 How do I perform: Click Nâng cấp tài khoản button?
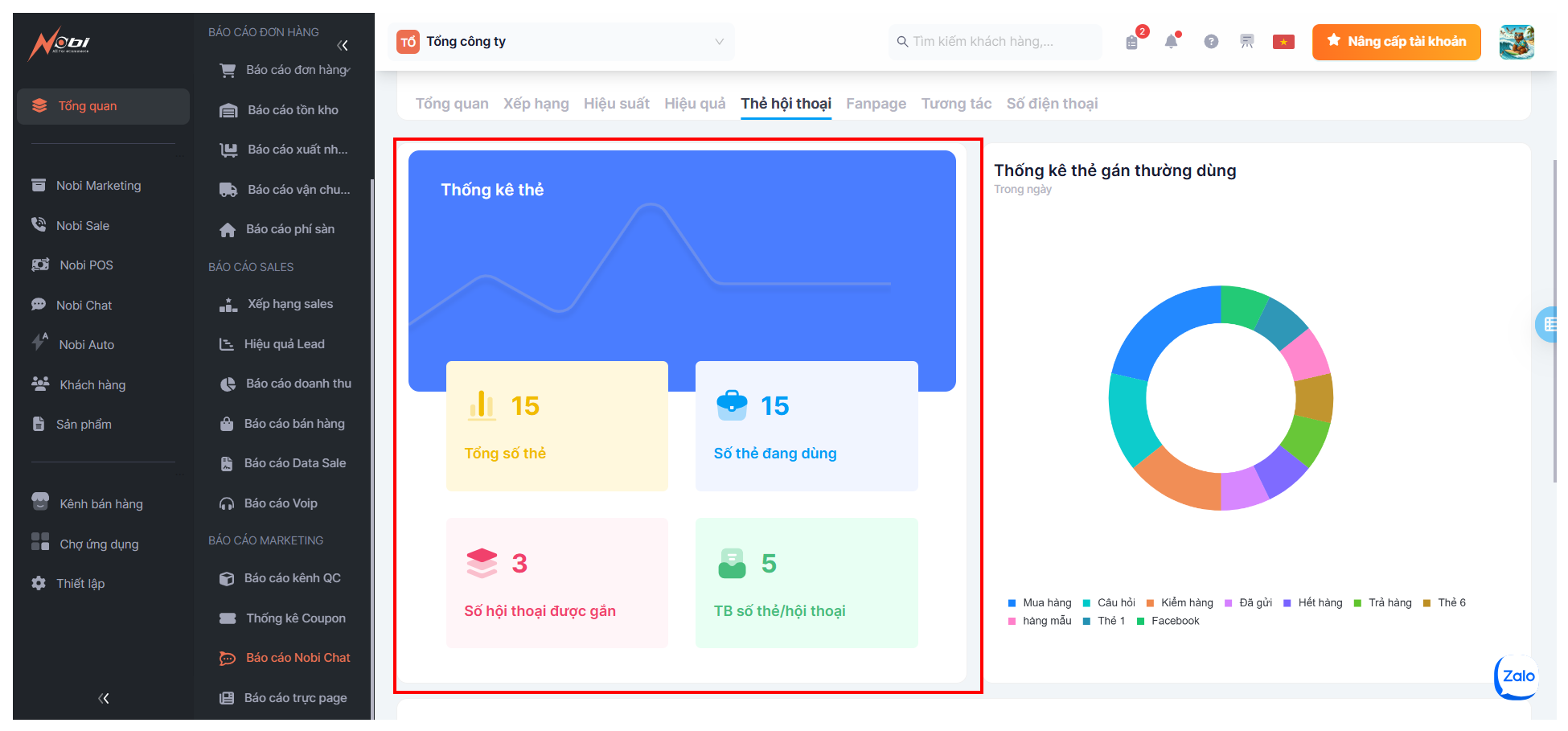click(1396, 42)
